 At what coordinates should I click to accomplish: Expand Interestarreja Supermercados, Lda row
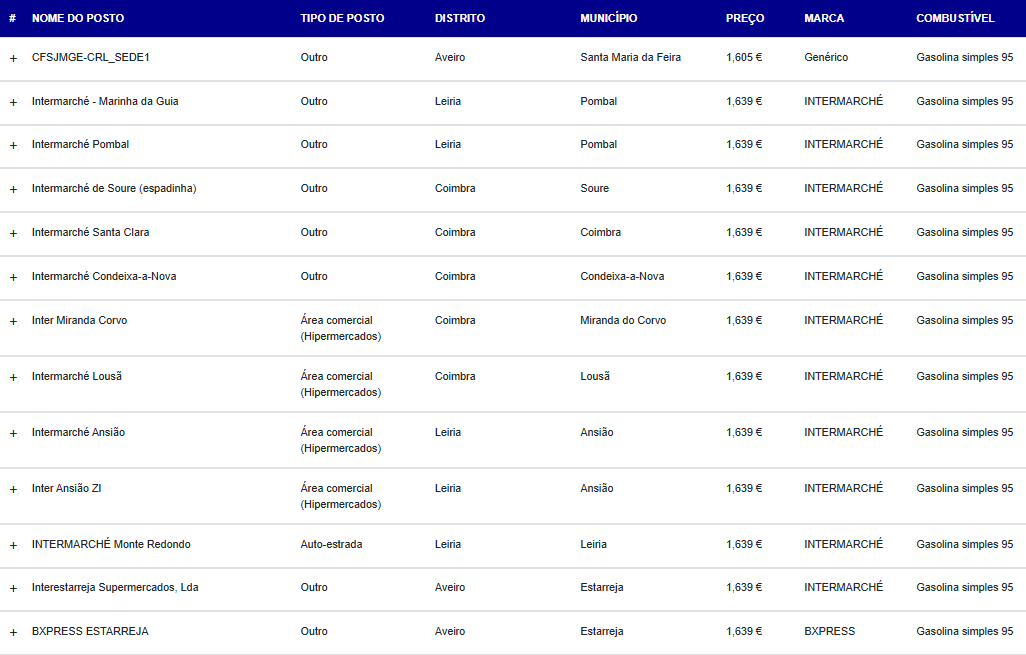click(13, 588)
